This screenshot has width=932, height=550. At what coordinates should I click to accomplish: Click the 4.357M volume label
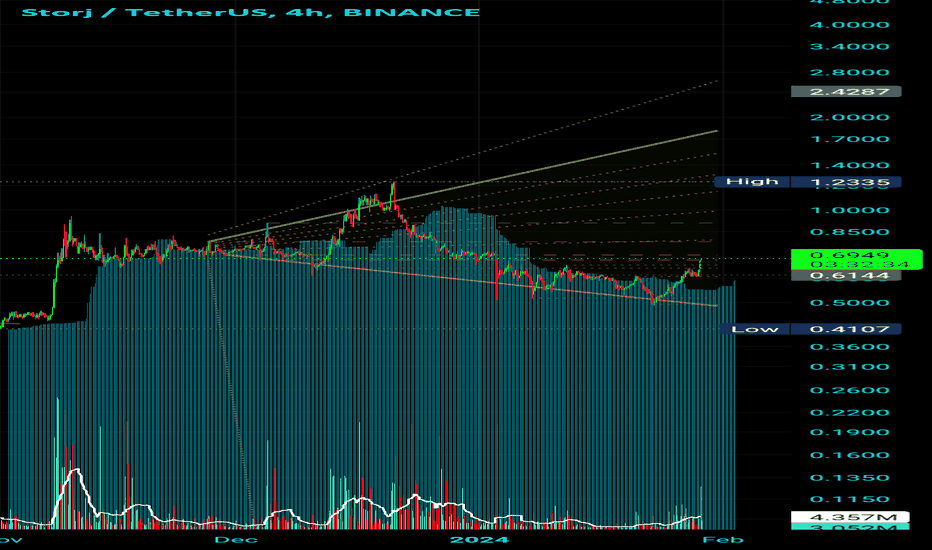pos(850,517)
